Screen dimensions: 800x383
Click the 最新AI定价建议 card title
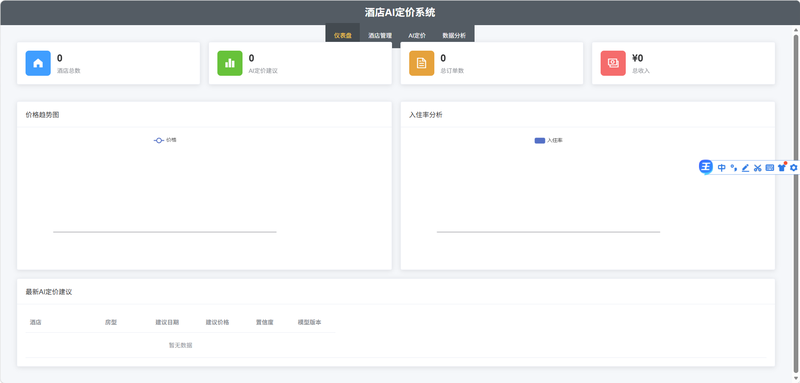[x=49, y=292]
